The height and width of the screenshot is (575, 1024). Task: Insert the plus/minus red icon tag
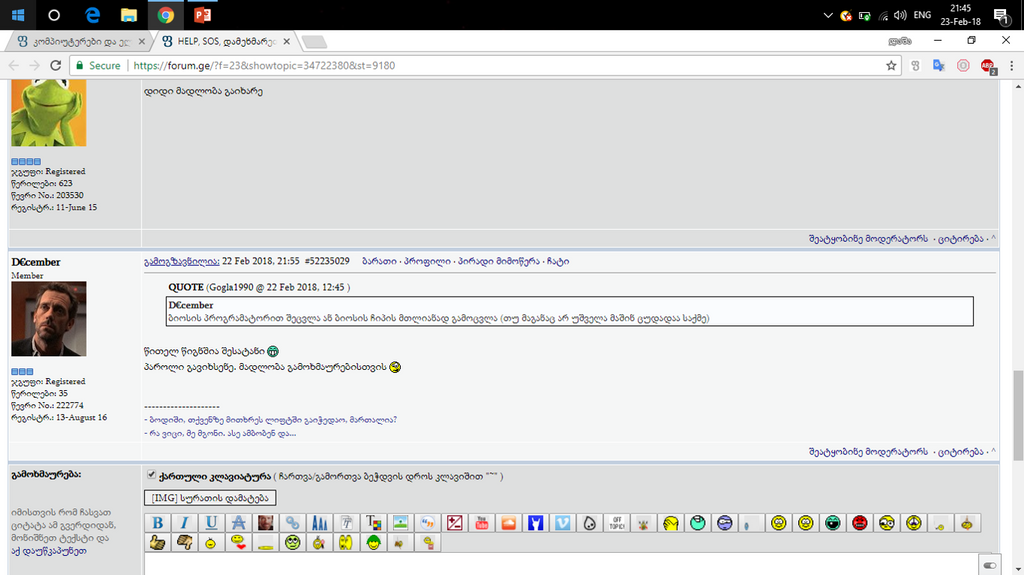click(455, 523)
